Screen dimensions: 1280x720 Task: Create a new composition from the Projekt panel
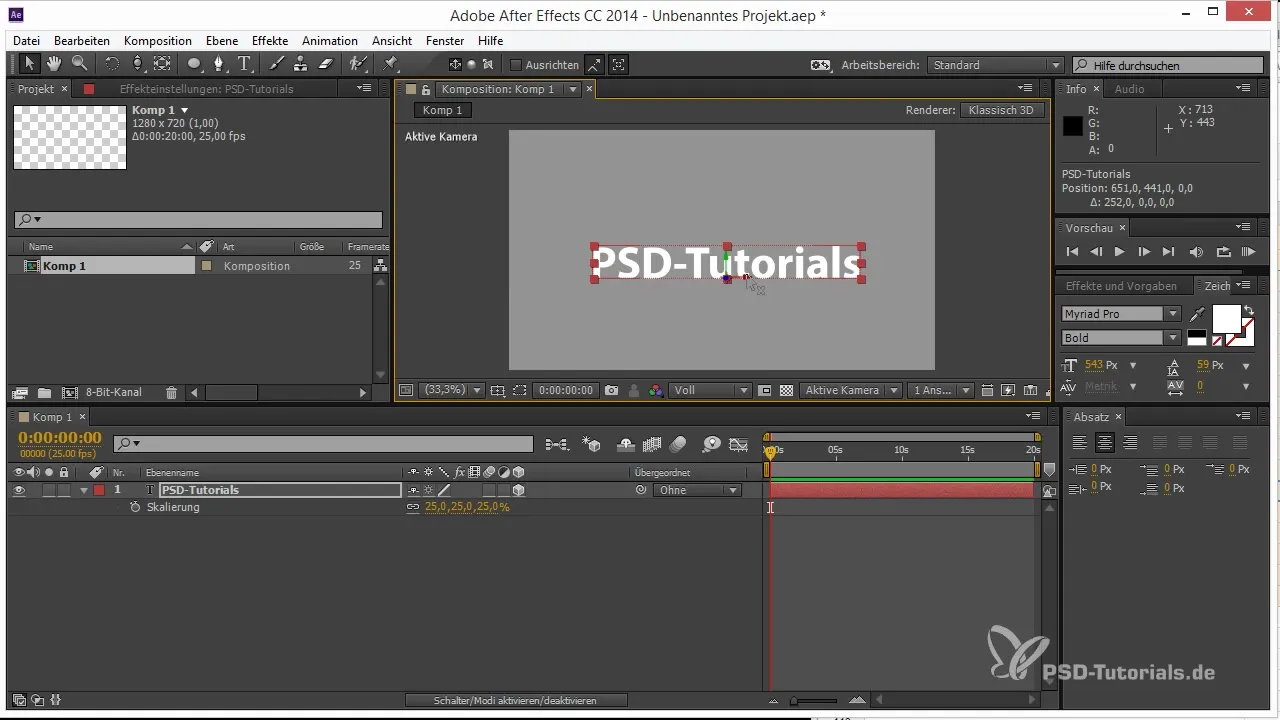(69, 393)
